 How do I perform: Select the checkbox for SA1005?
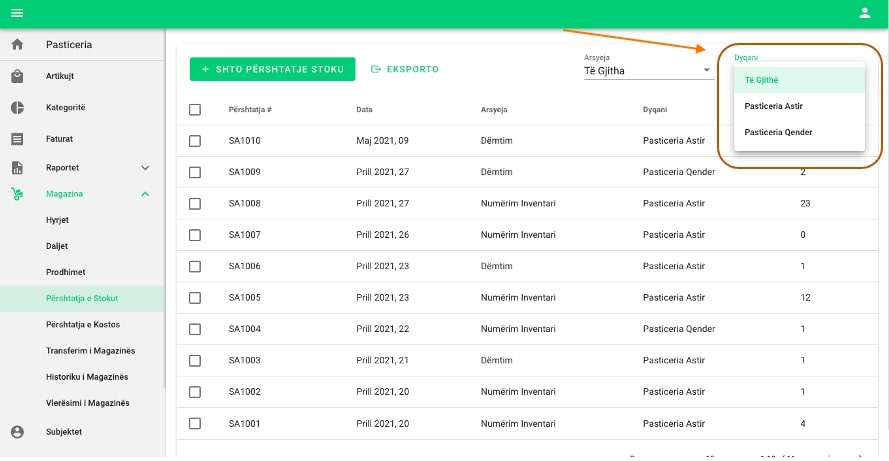click(195, 297)
